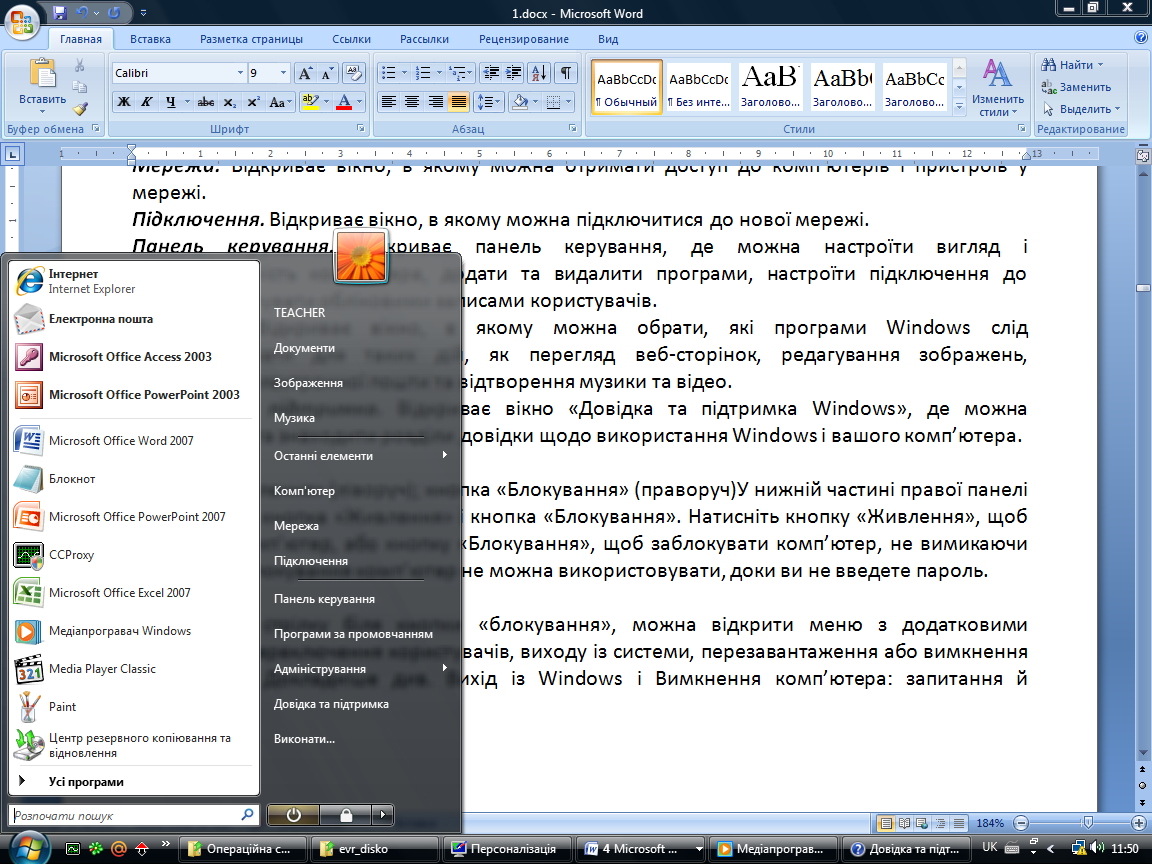Click the Sort icon
This screenshot has height=864, width=1152.
tap(539, 73)
